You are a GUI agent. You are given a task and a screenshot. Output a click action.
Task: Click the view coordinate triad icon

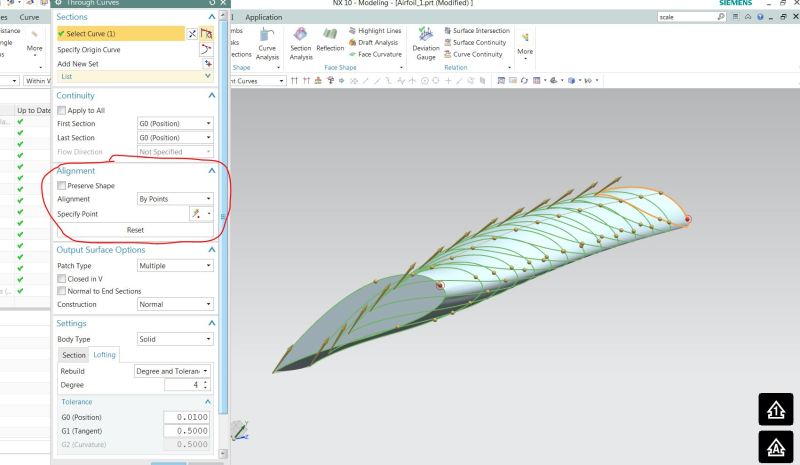coord(239,430)
